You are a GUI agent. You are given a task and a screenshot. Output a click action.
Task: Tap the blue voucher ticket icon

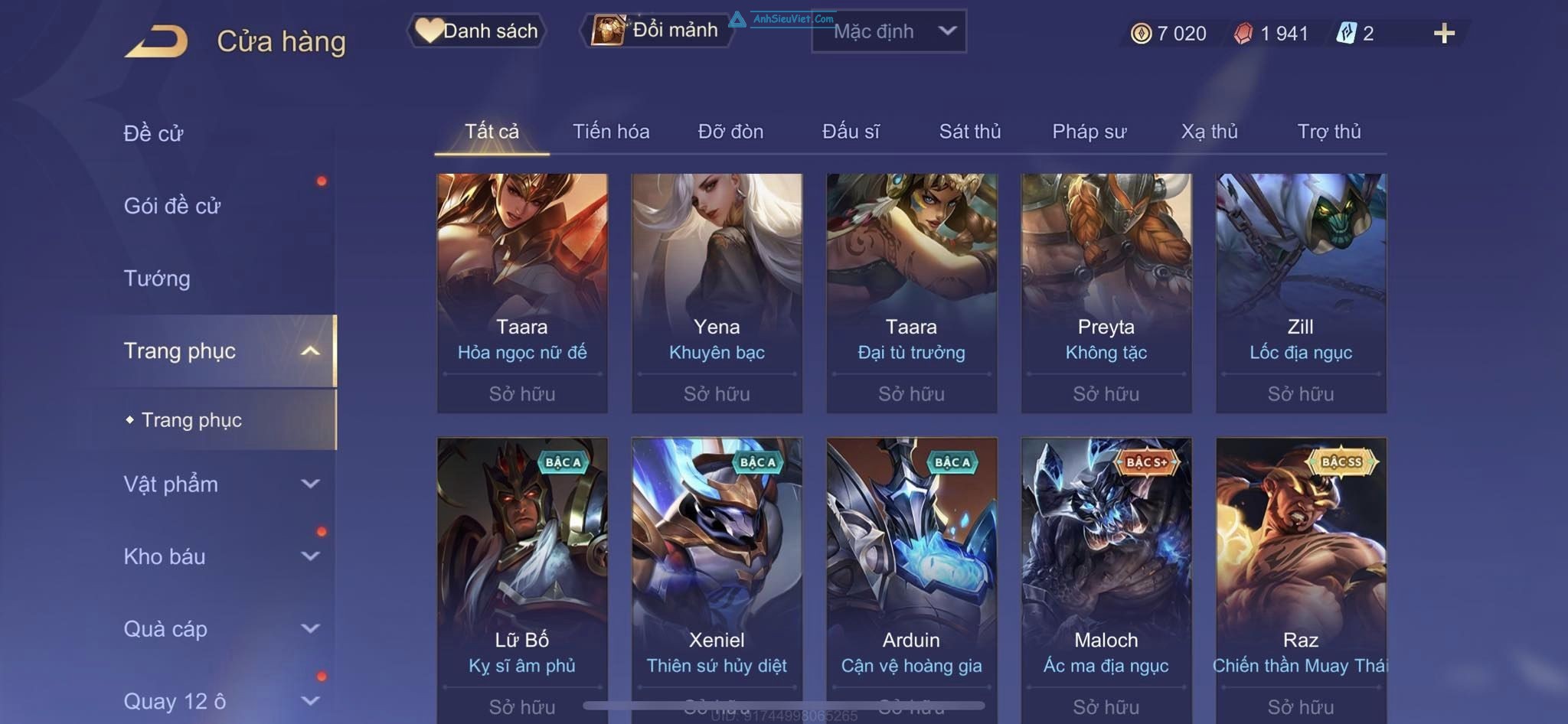point(1347,33)
